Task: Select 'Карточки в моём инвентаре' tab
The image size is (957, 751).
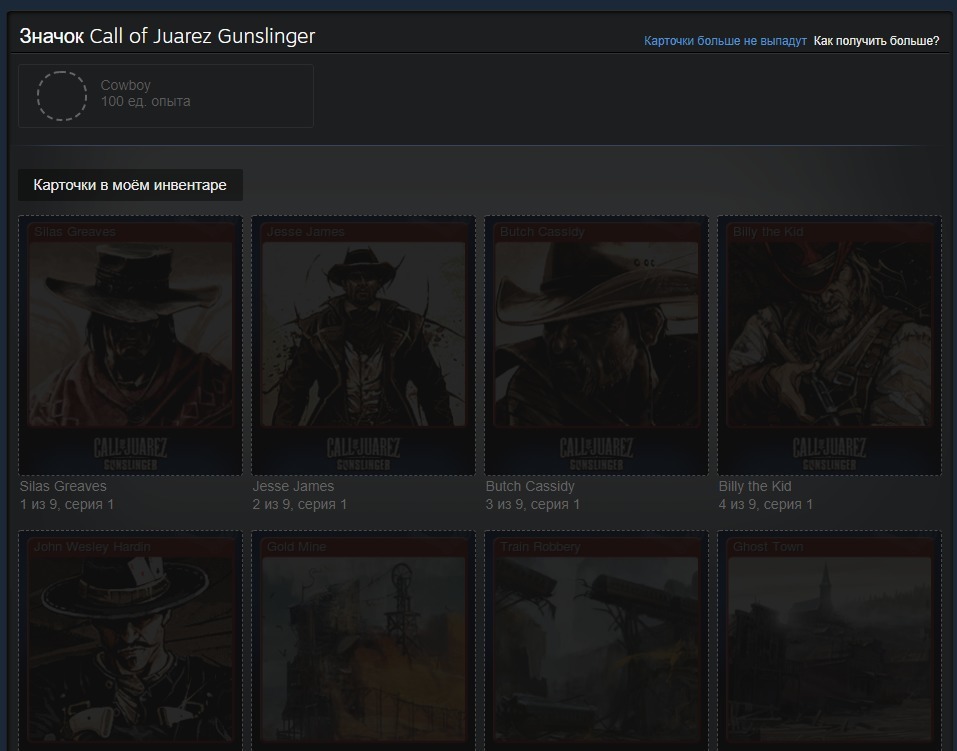Action: [x=130, y=185]
